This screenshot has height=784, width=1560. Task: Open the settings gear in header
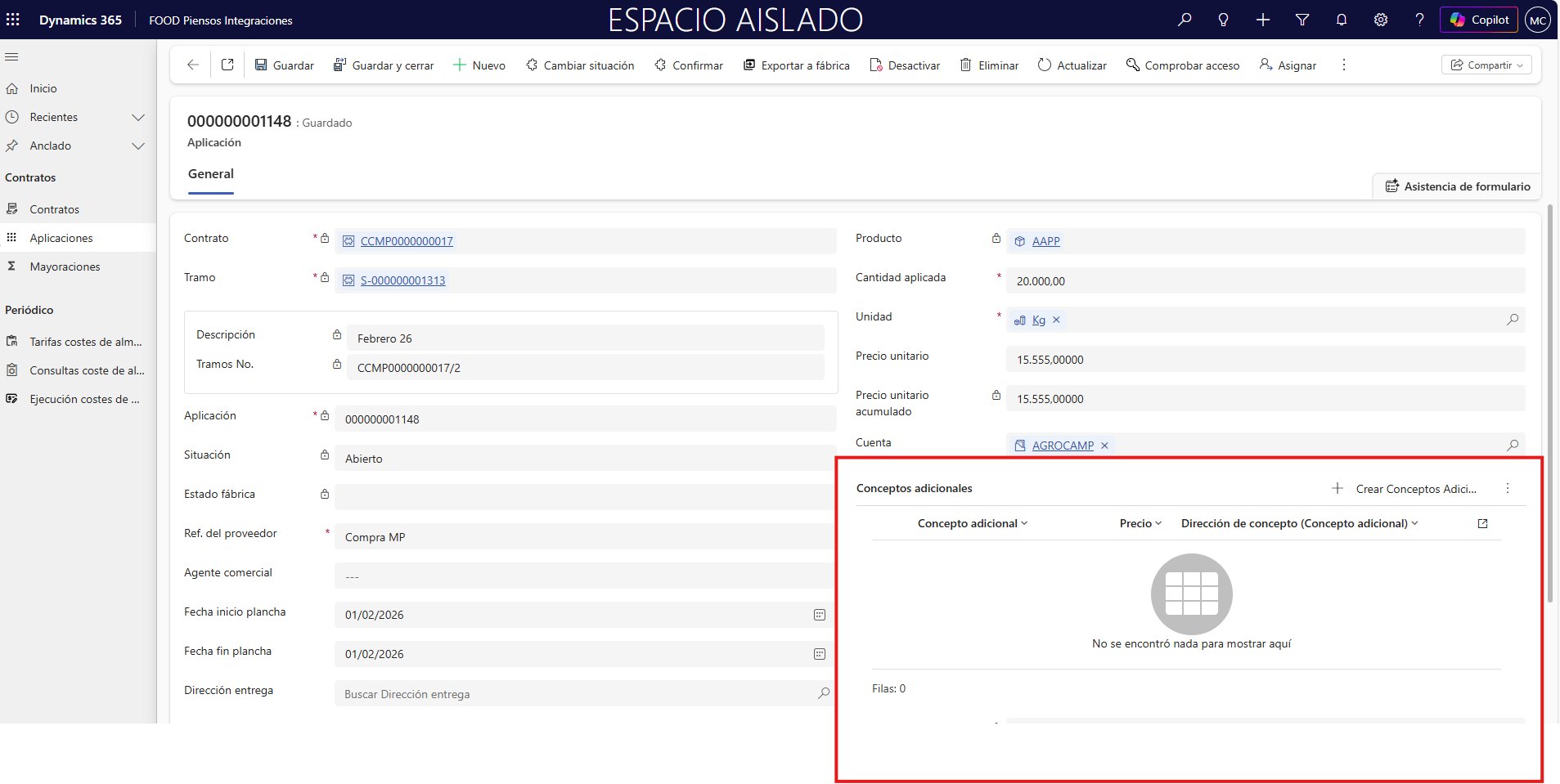point(1380,20)
